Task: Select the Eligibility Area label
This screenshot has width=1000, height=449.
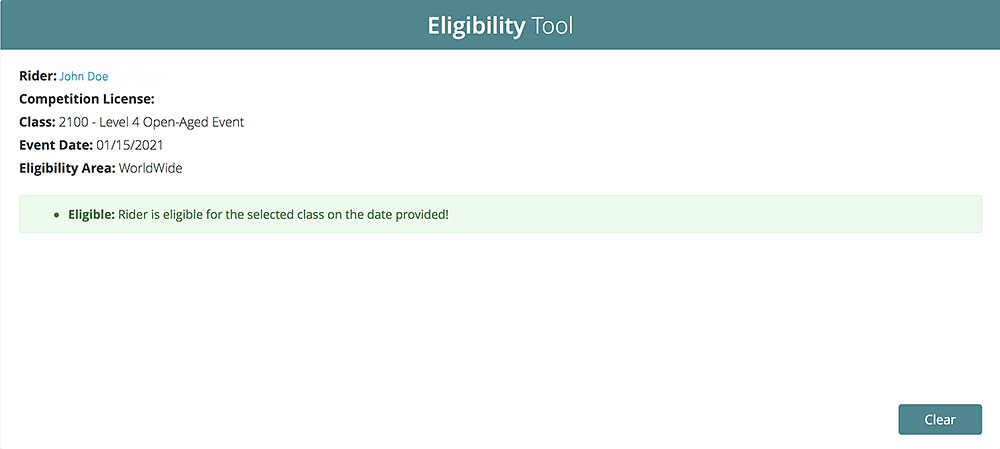Action: pyautogui.click(x=66, y=168)
